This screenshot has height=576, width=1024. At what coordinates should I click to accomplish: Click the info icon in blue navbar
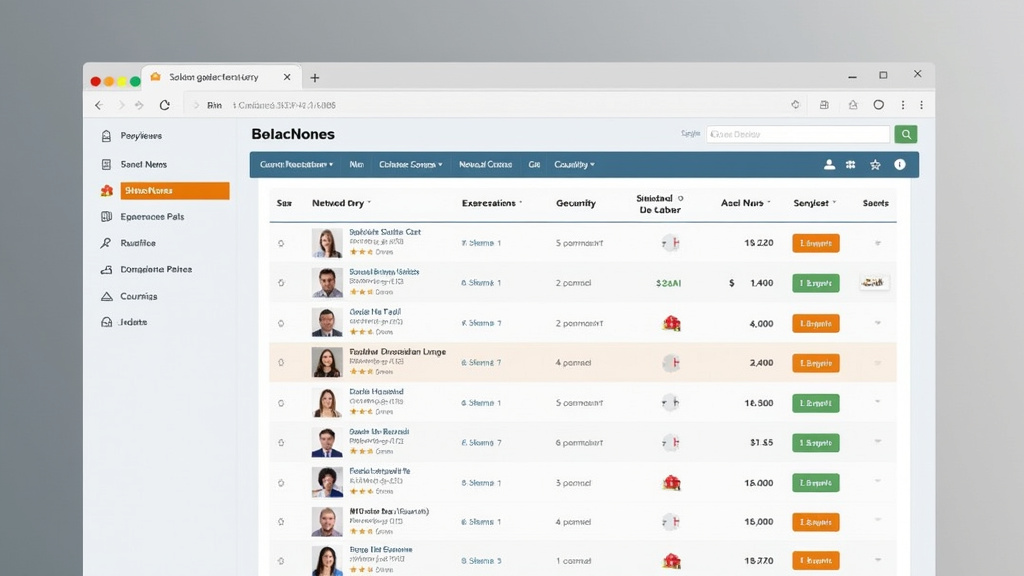click(x=900, y=165)
